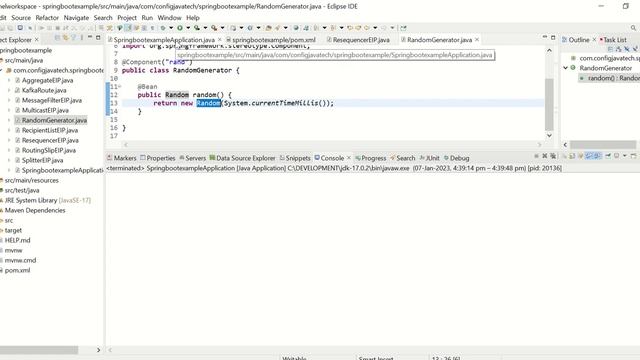Viewport: 640px width, 360px height.
Task: Open the Debug launch dropdown arrow
Action: click(x=171, y=28)
